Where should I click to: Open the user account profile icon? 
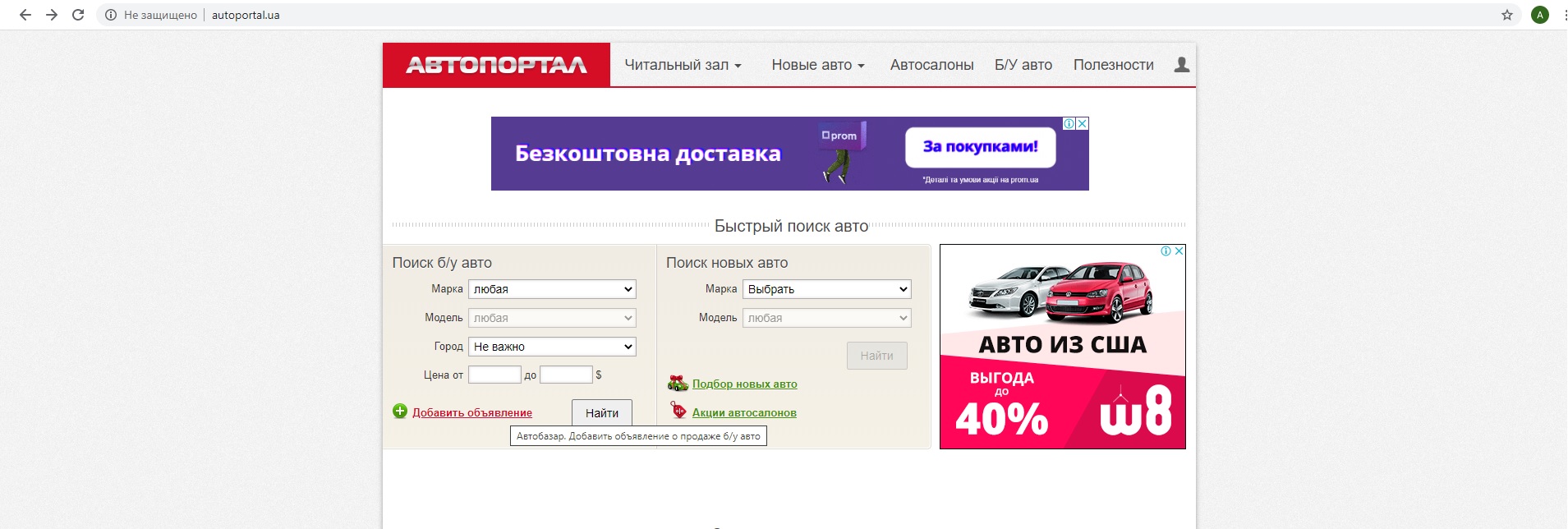[x=1182, y=65]
